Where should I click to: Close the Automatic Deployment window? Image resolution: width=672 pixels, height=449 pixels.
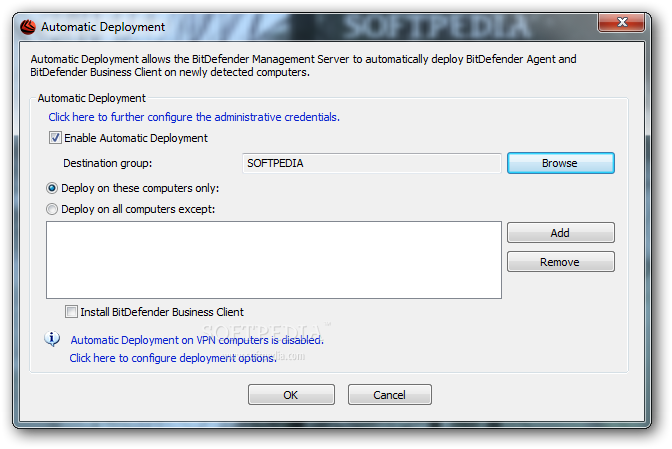pos(621,22)
